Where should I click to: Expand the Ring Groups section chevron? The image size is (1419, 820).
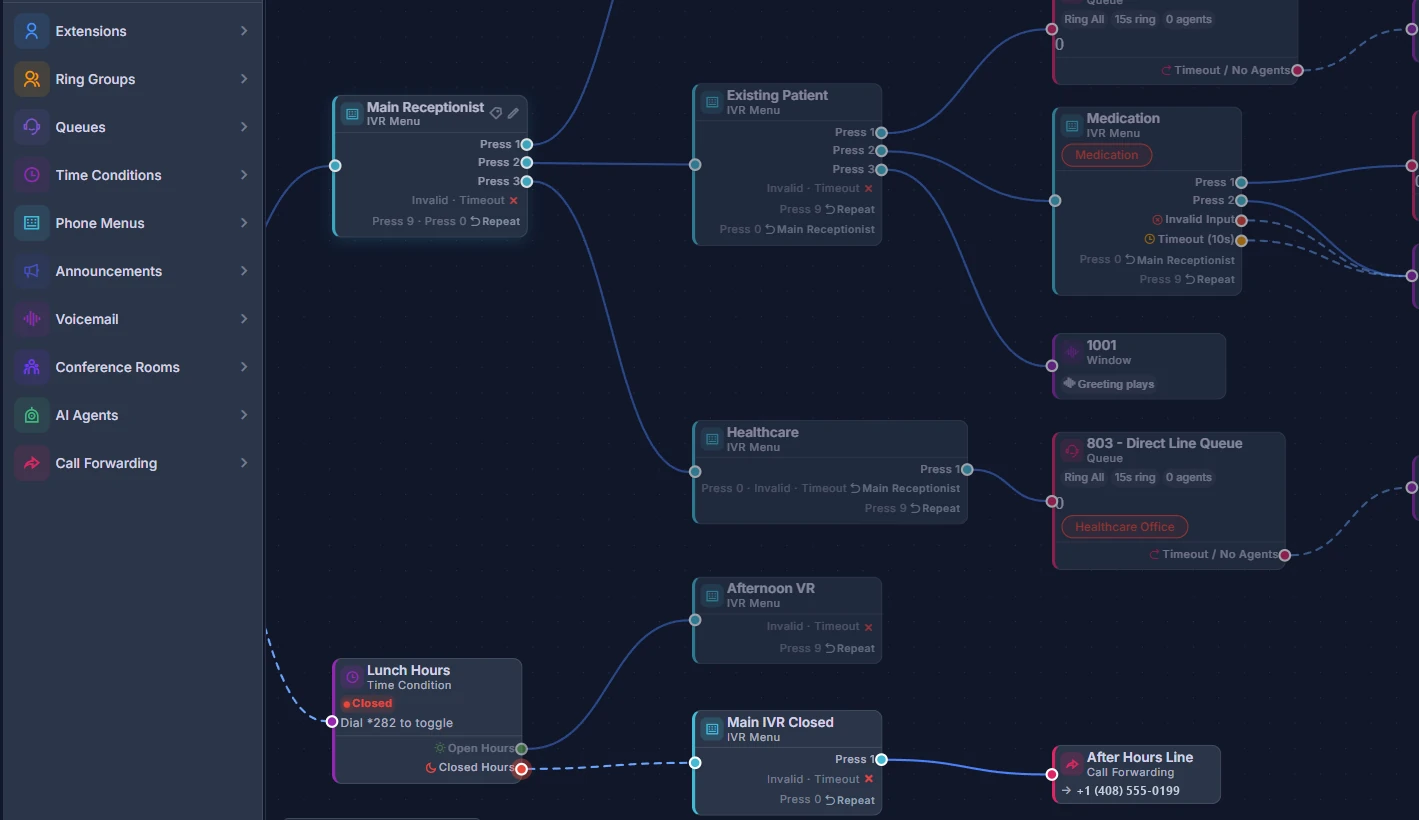(244, 79)
